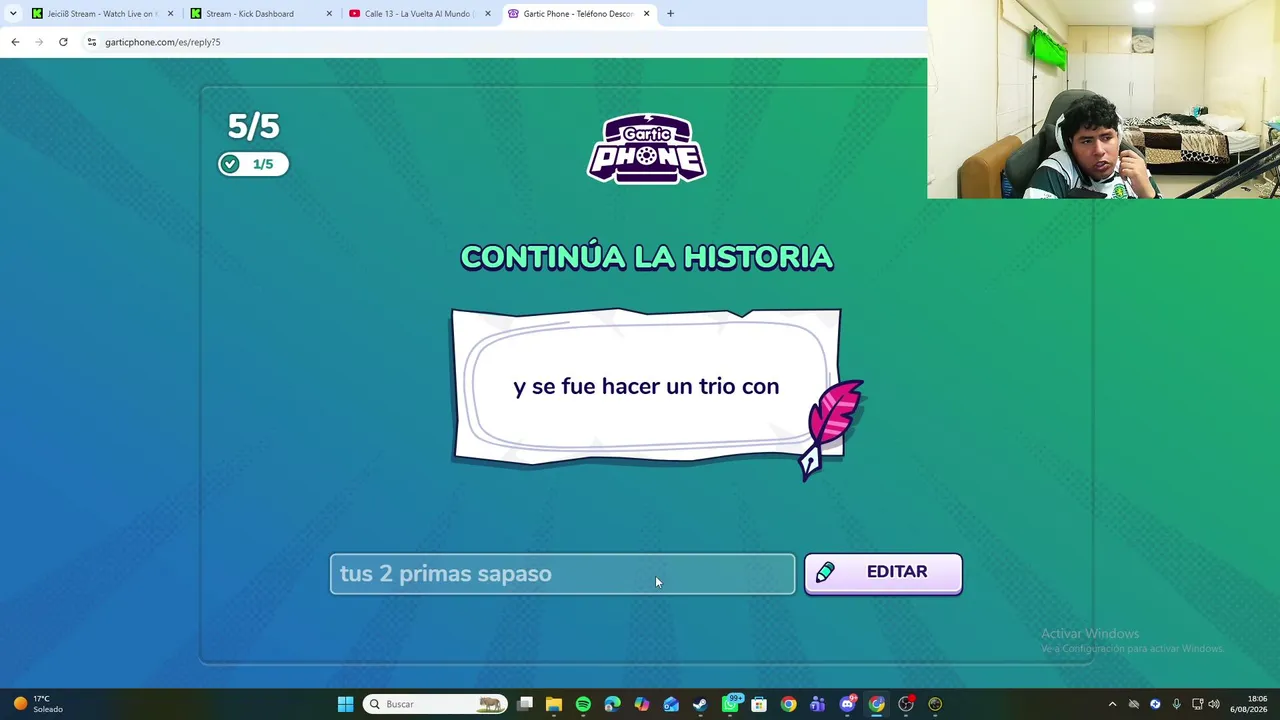
Task: Open Microsoft Store from the taskbar
Action: pyautogui.click(x=759, y=704)
